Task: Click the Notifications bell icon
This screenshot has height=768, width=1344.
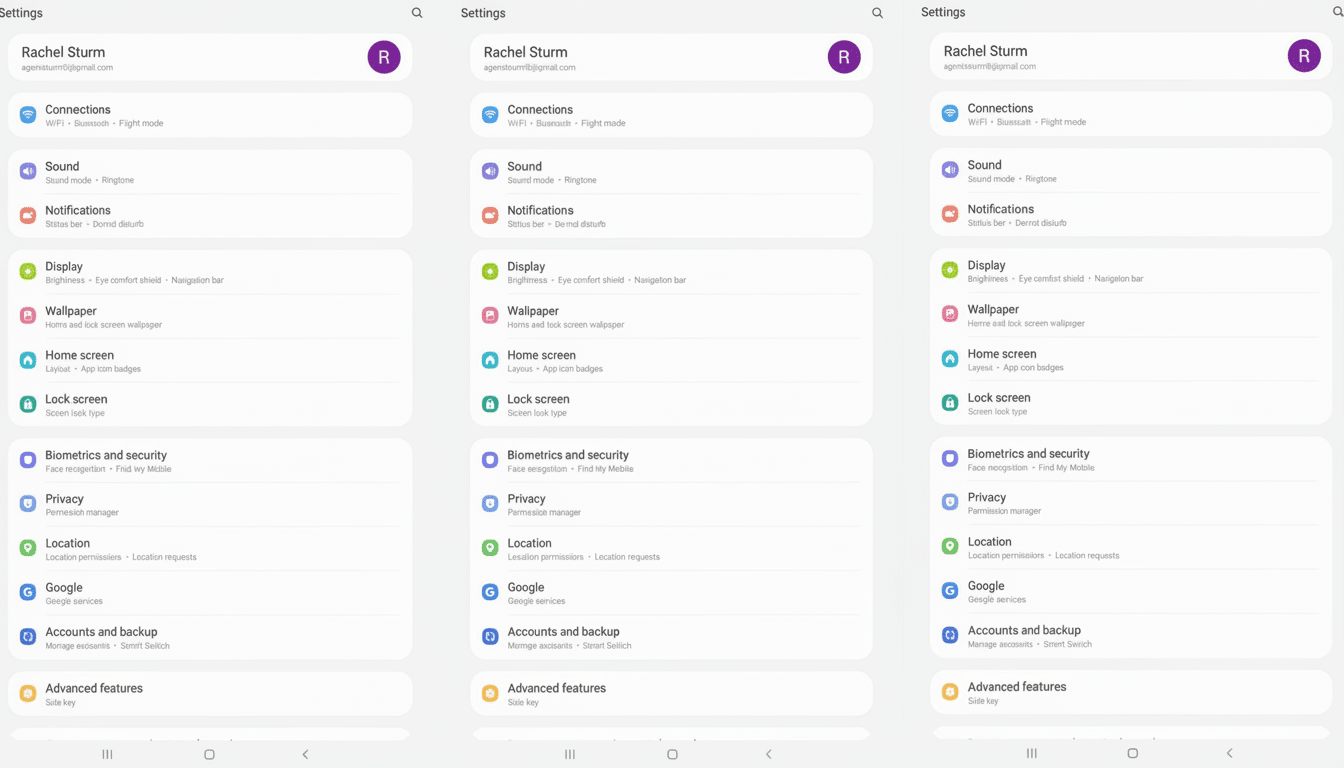Action: pyautogui.click(x=26, y=215)
